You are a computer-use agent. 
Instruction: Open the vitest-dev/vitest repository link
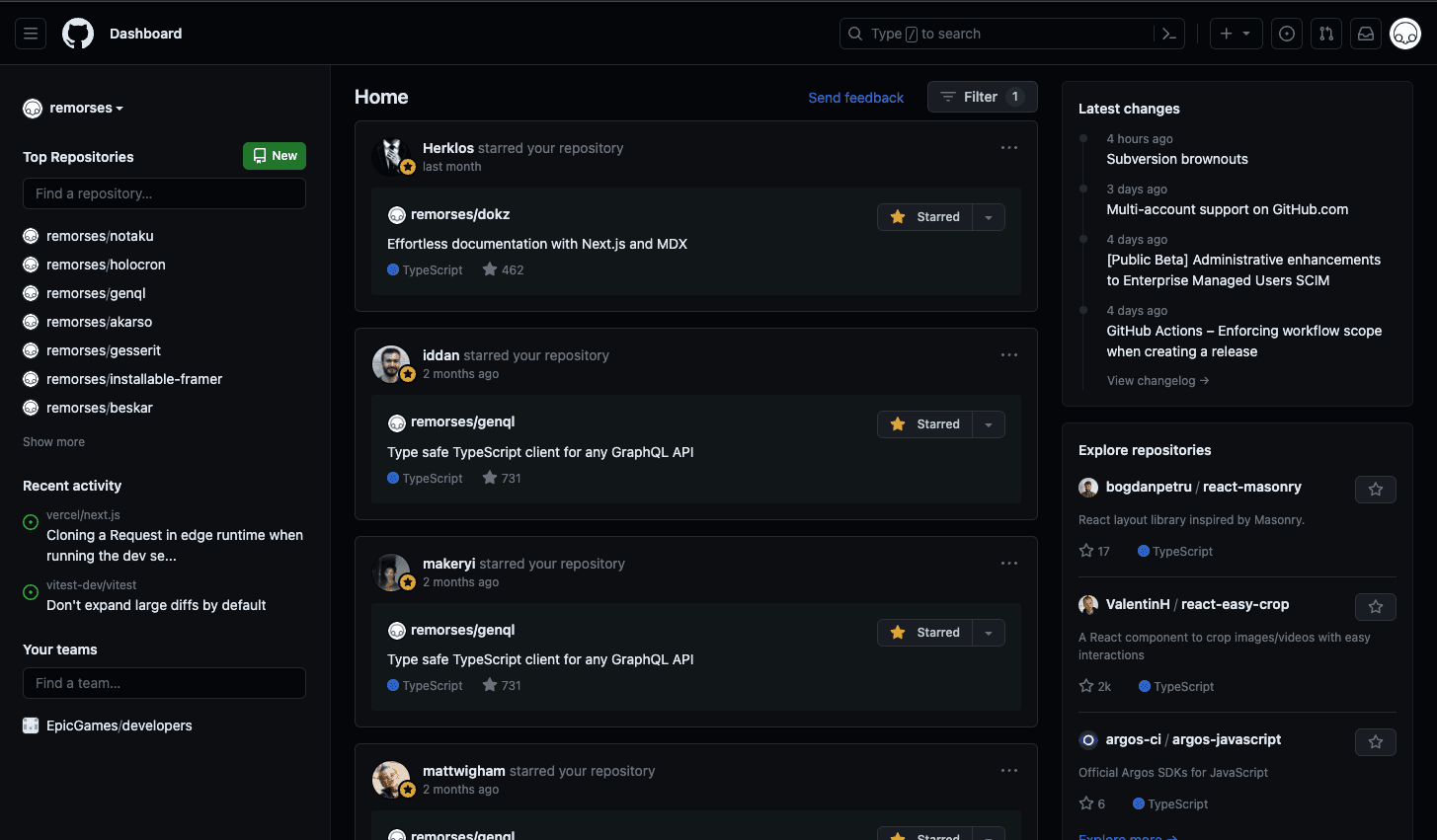tap(92, 585)
